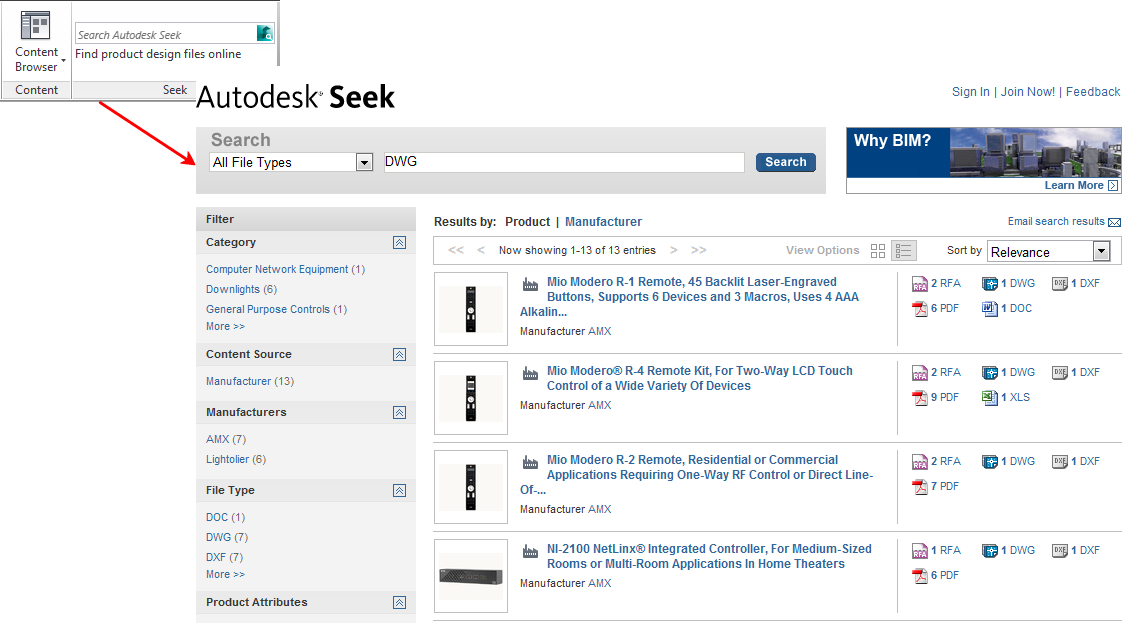Click 2 RFA icon for R-1 Remote
The image size is (1124, 624).
pyautogui.click(x=920, y=284)
